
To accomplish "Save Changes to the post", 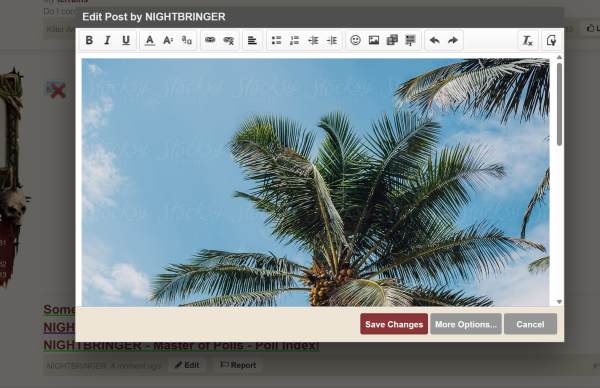I will pyautogui.click(x=394, y=324).
